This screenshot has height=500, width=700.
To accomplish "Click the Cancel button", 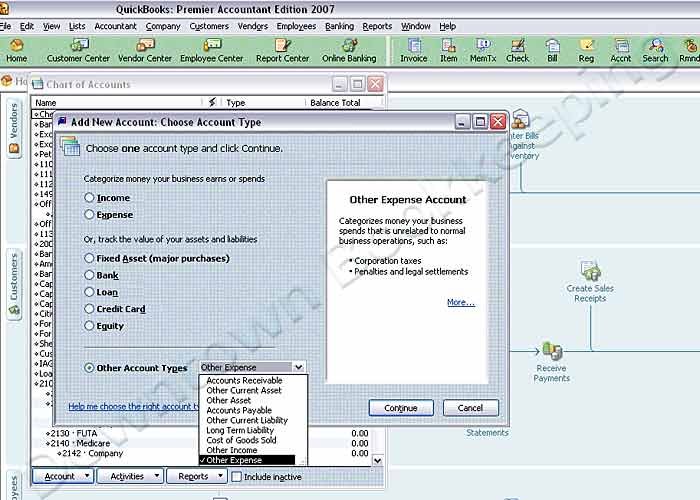I will point(471,408).
